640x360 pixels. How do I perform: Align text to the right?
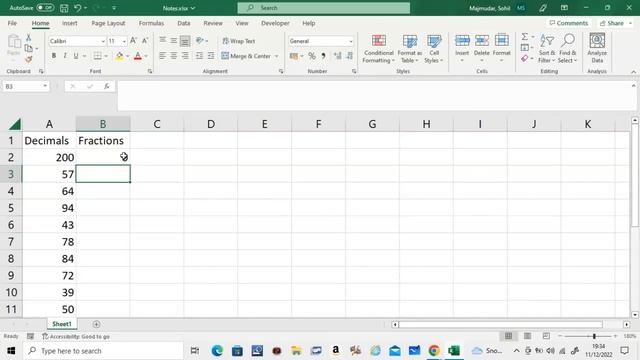185,56
